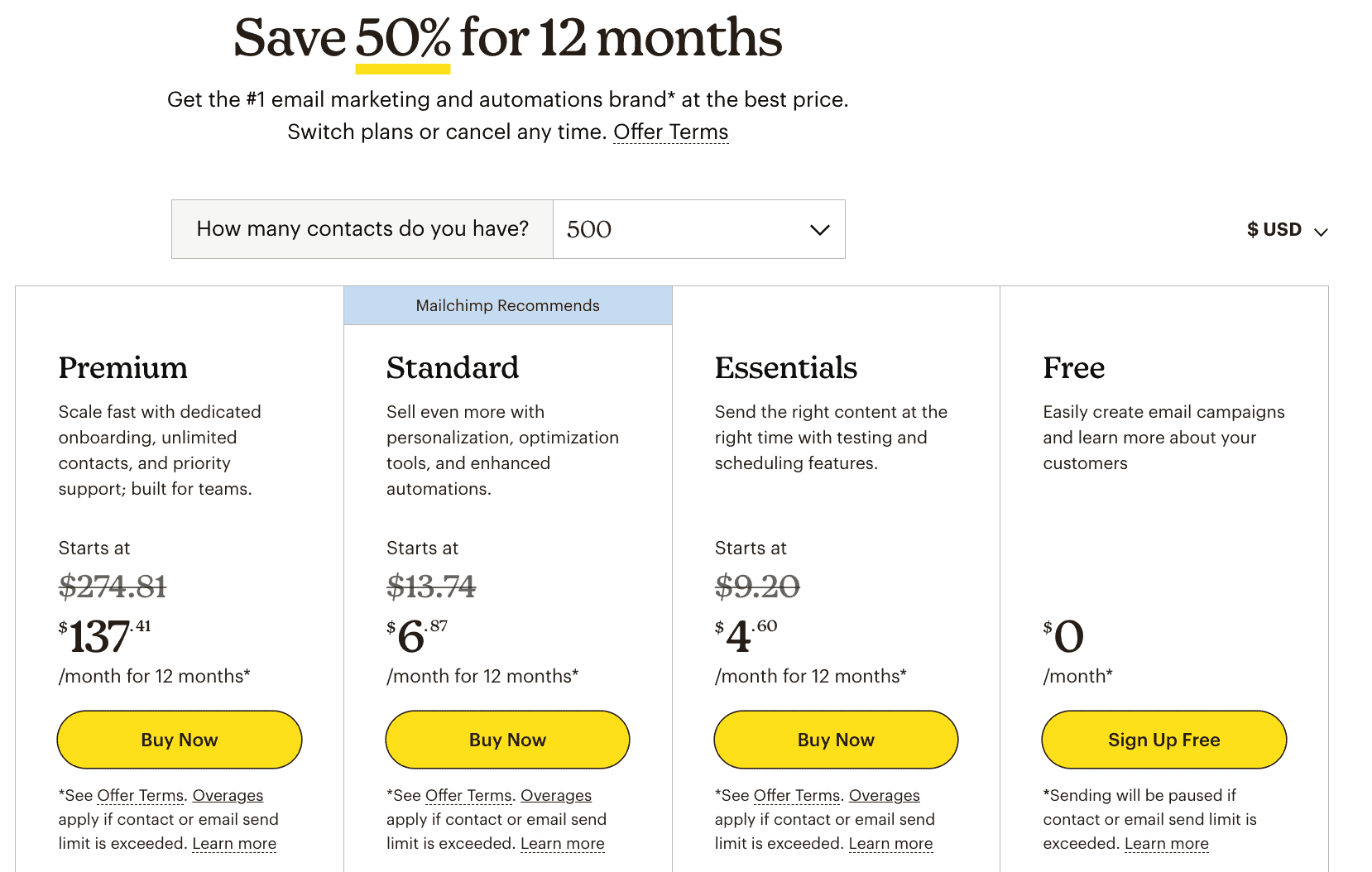Open Learn more under the Essentials plan
The image size is (1372, 872).
(x=890, y=843)
